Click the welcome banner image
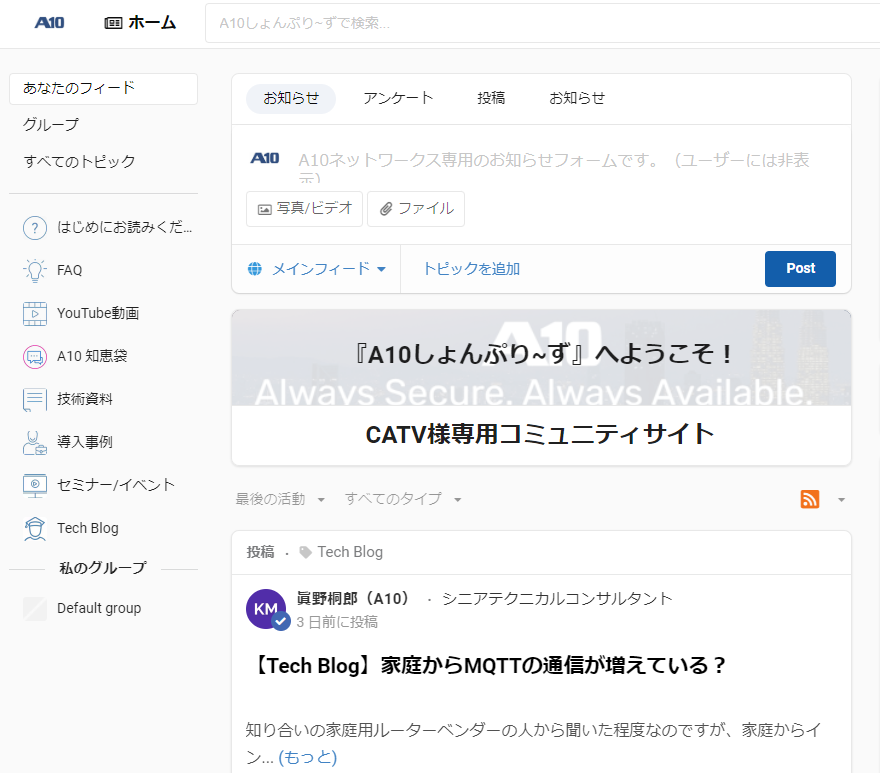 coord(541,358)
